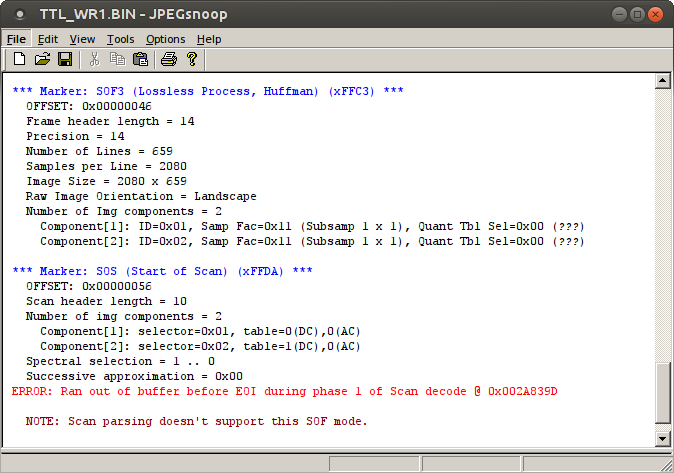Click the SOF3 marker heading line
The height and width of the screenshot is (473, 674).
tap(208, 91)
